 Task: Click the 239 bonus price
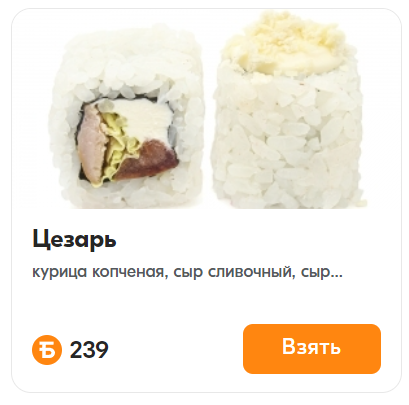(x=89, y=350)
